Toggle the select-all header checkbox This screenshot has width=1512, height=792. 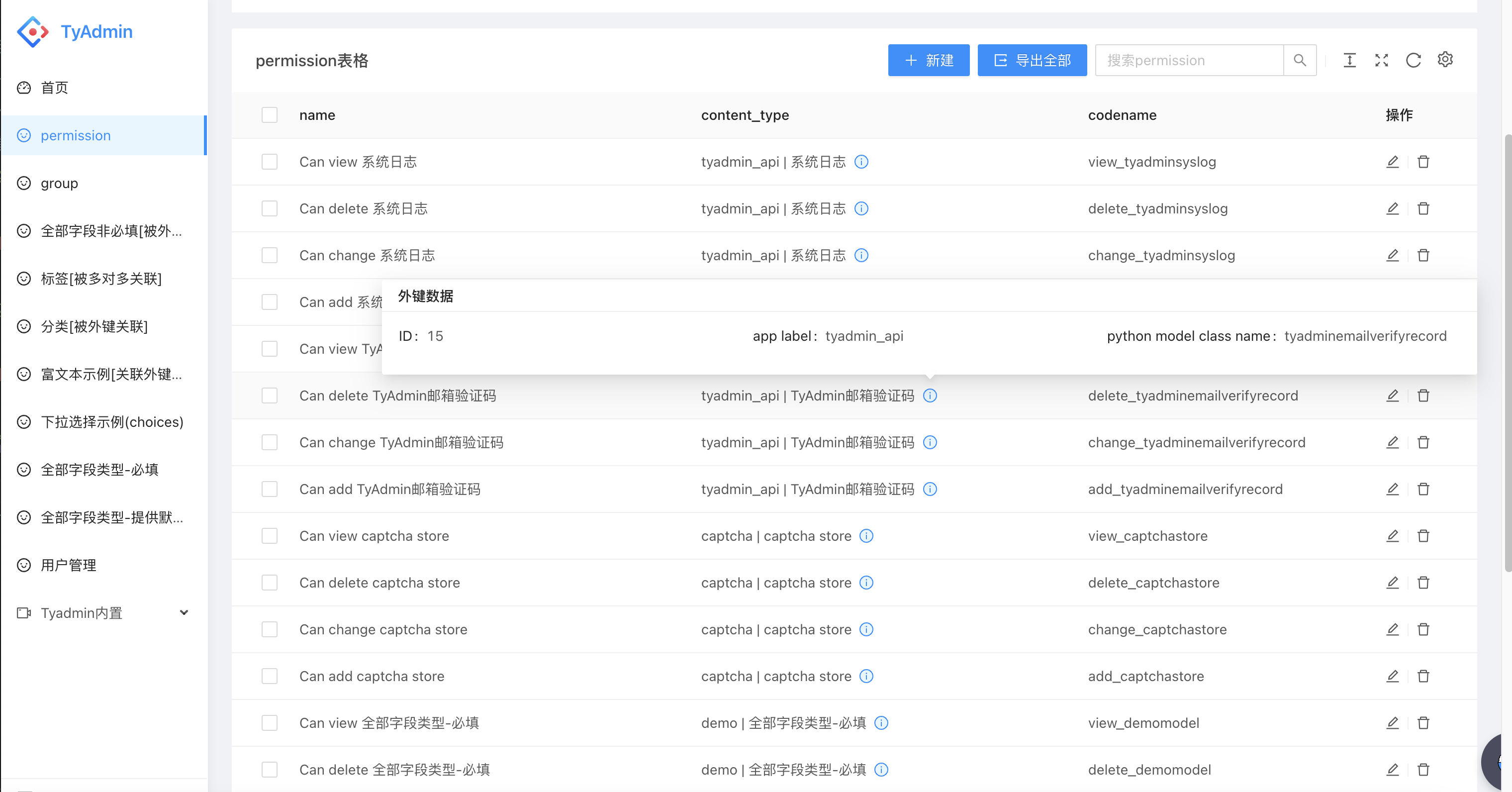[270, 115]
